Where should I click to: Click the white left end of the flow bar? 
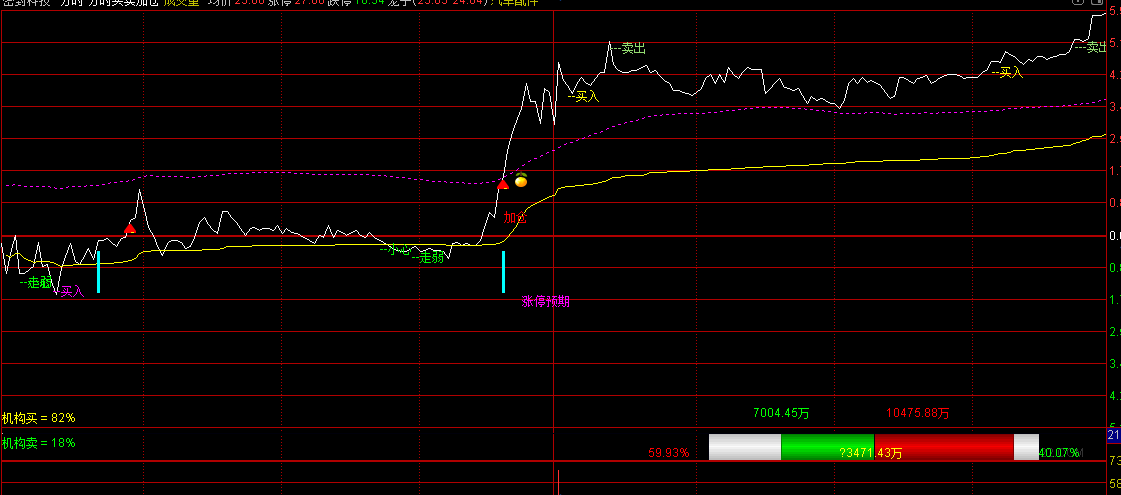[x=745, y=447]
